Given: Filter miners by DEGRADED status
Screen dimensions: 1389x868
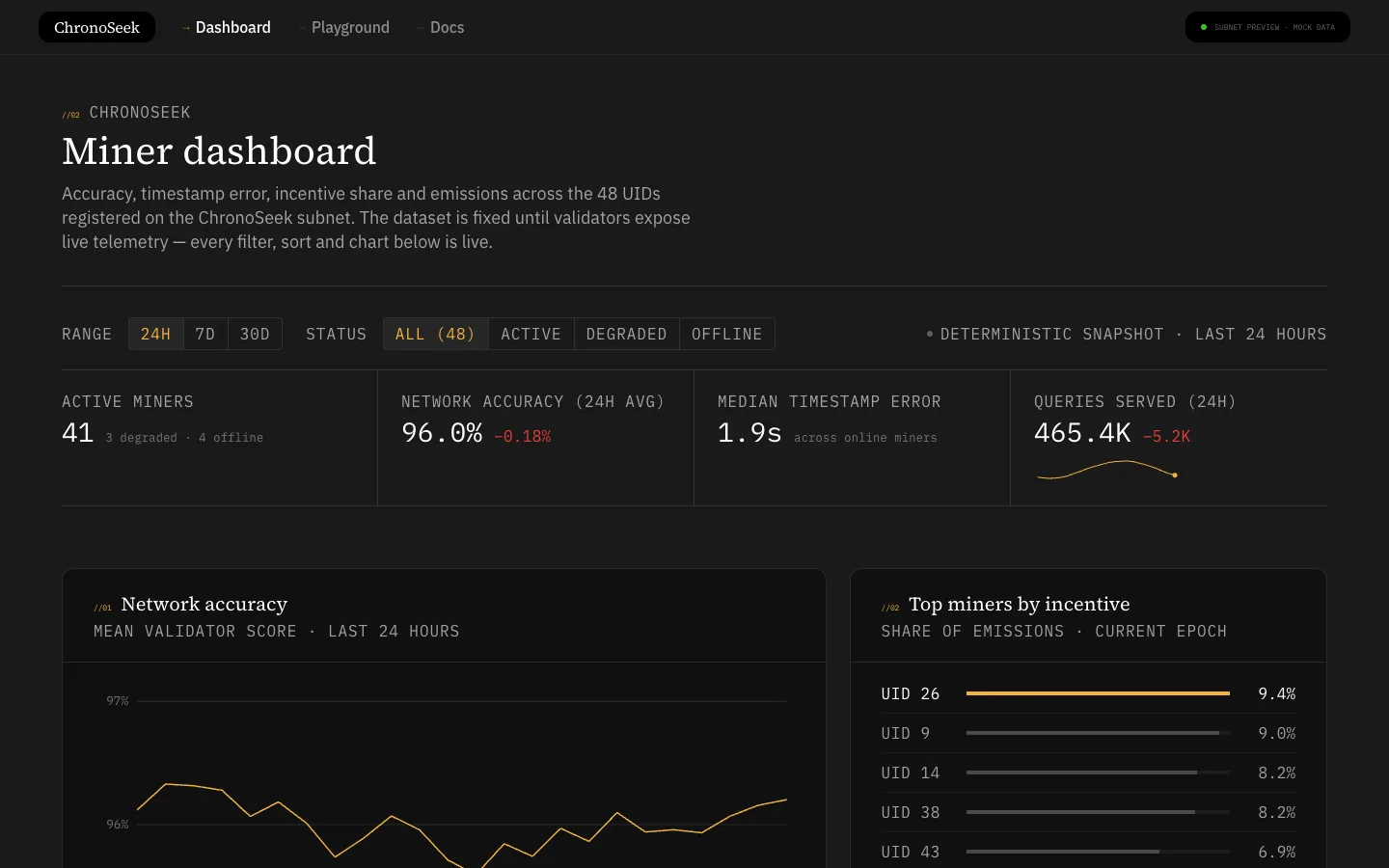Looking at the screenshot, I should pyautogui.click(x=627, y=334).
